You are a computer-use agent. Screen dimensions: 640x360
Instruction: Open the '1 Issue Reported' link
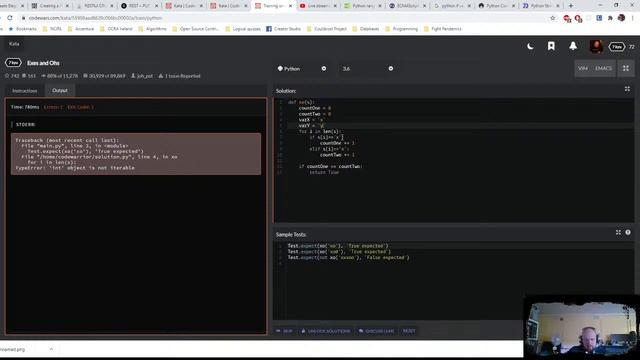(x=179, y=76)
